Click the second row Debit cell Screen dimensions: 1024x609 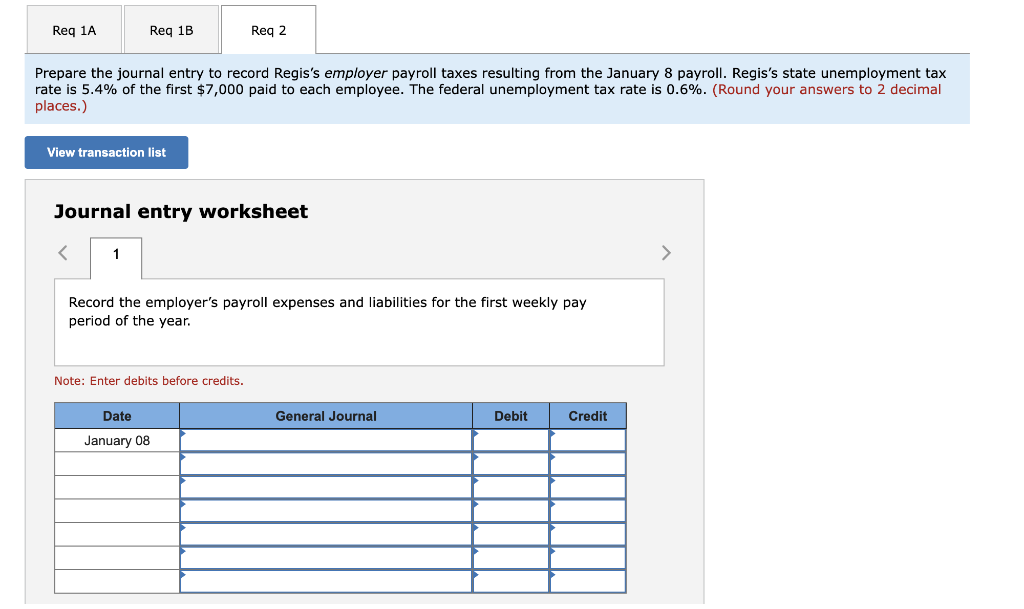[x=511, y=463]
